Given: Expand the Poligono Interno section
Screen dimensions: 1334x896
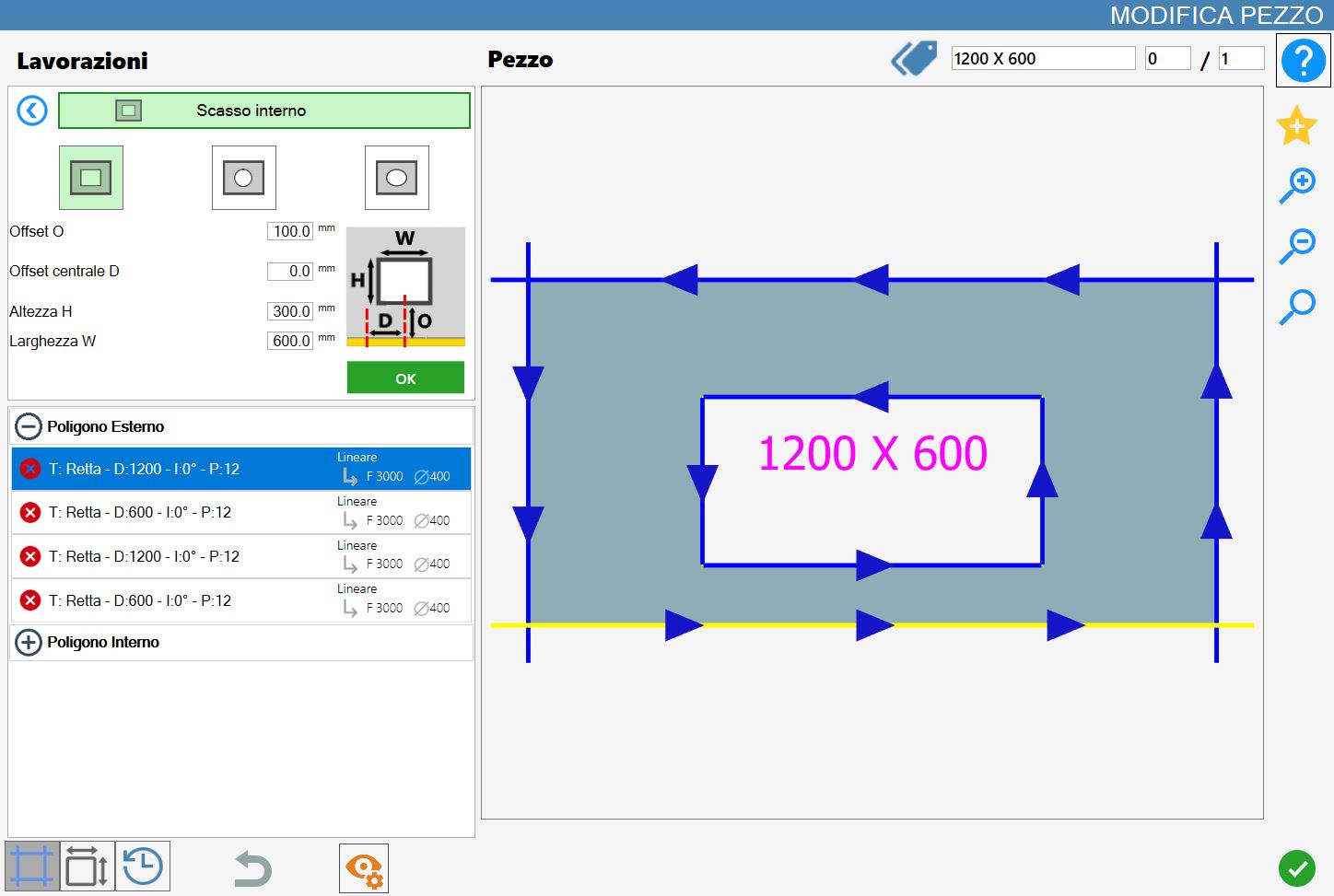Looking at the screenshot, I should tap(29, 642).
